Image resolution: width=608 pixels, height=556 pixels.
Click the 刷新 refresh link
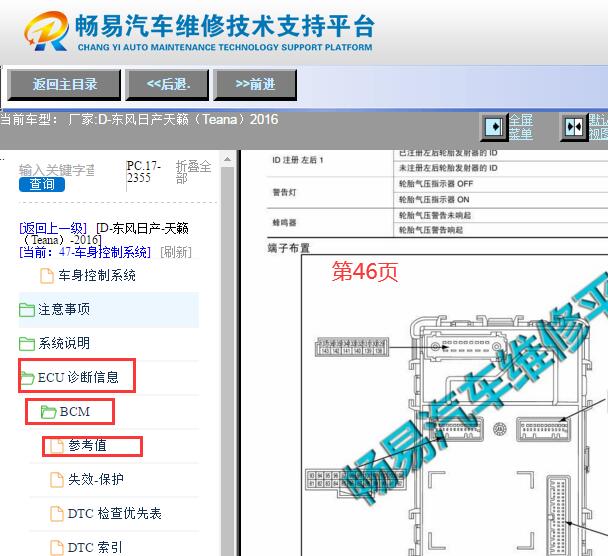point(176,252)
